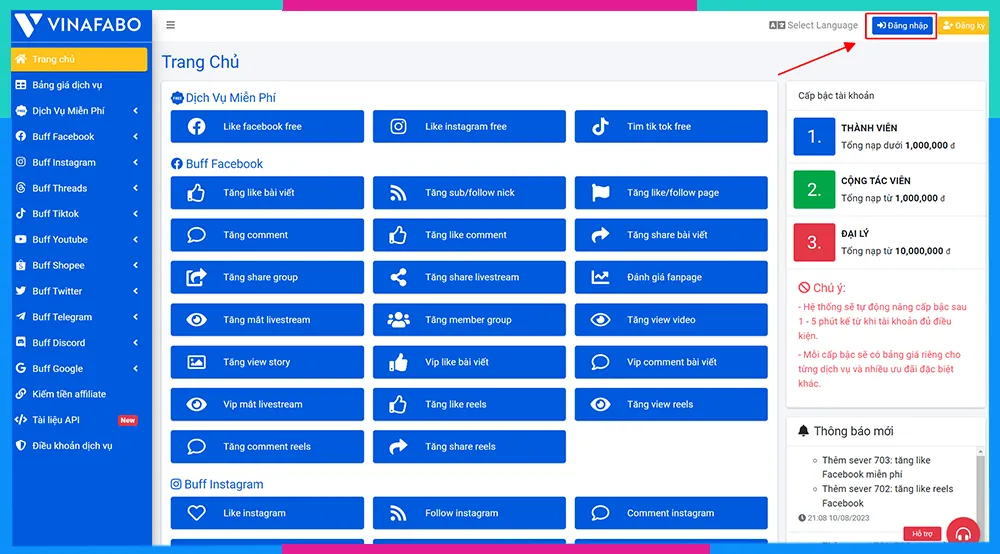Select the green CỘNG TÁC VIÊN level 2 badge
Viewport: 1000px width, 554px height.
(x=814, y=189)
